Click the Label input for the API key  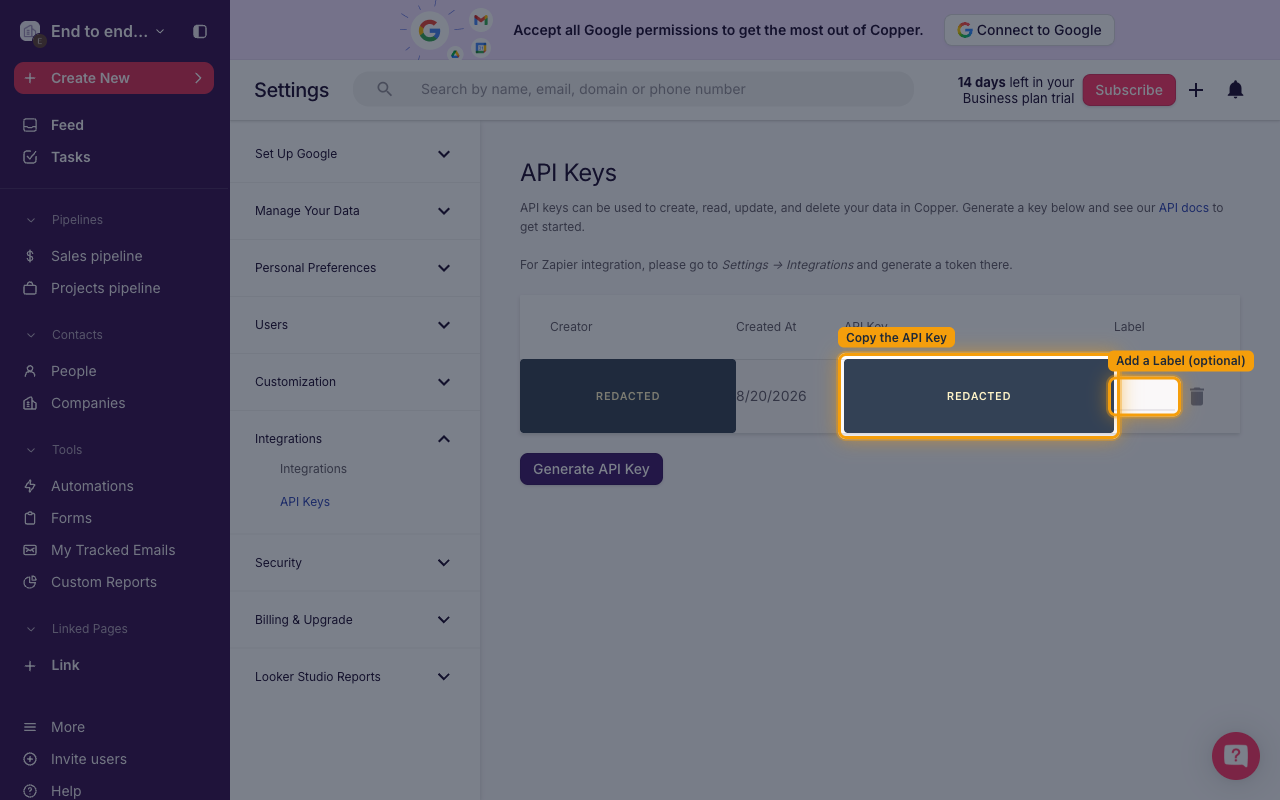click(x=1146, y=396)
